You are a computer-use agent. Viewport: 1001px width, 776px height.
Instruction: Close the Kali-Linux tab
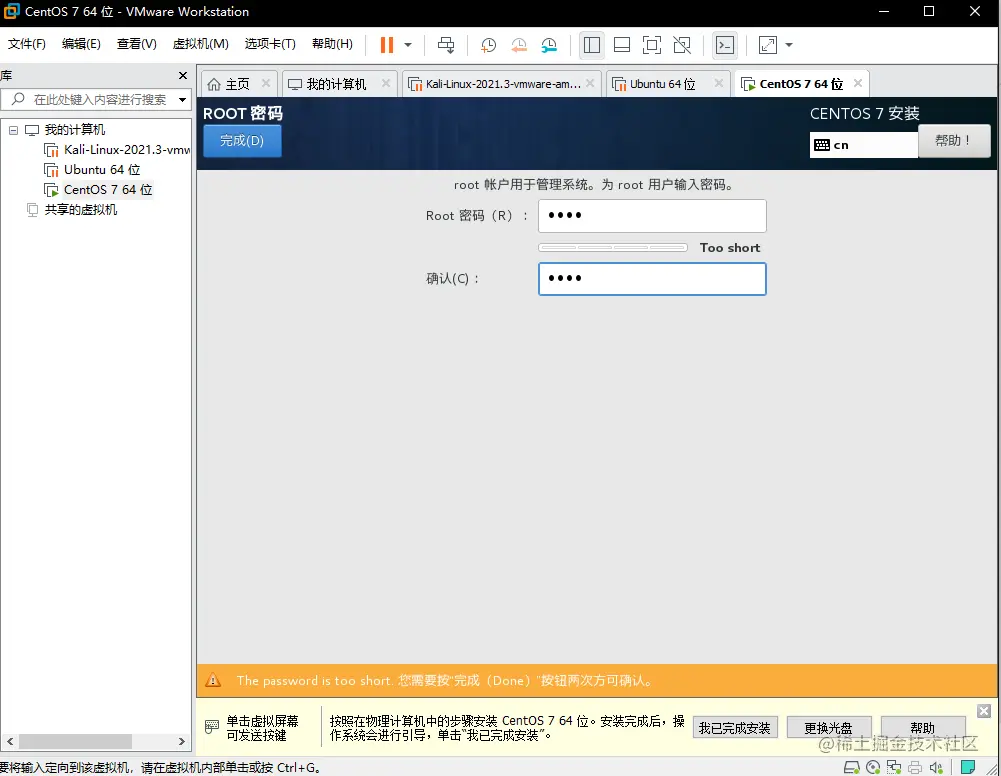tap(591, 83)
